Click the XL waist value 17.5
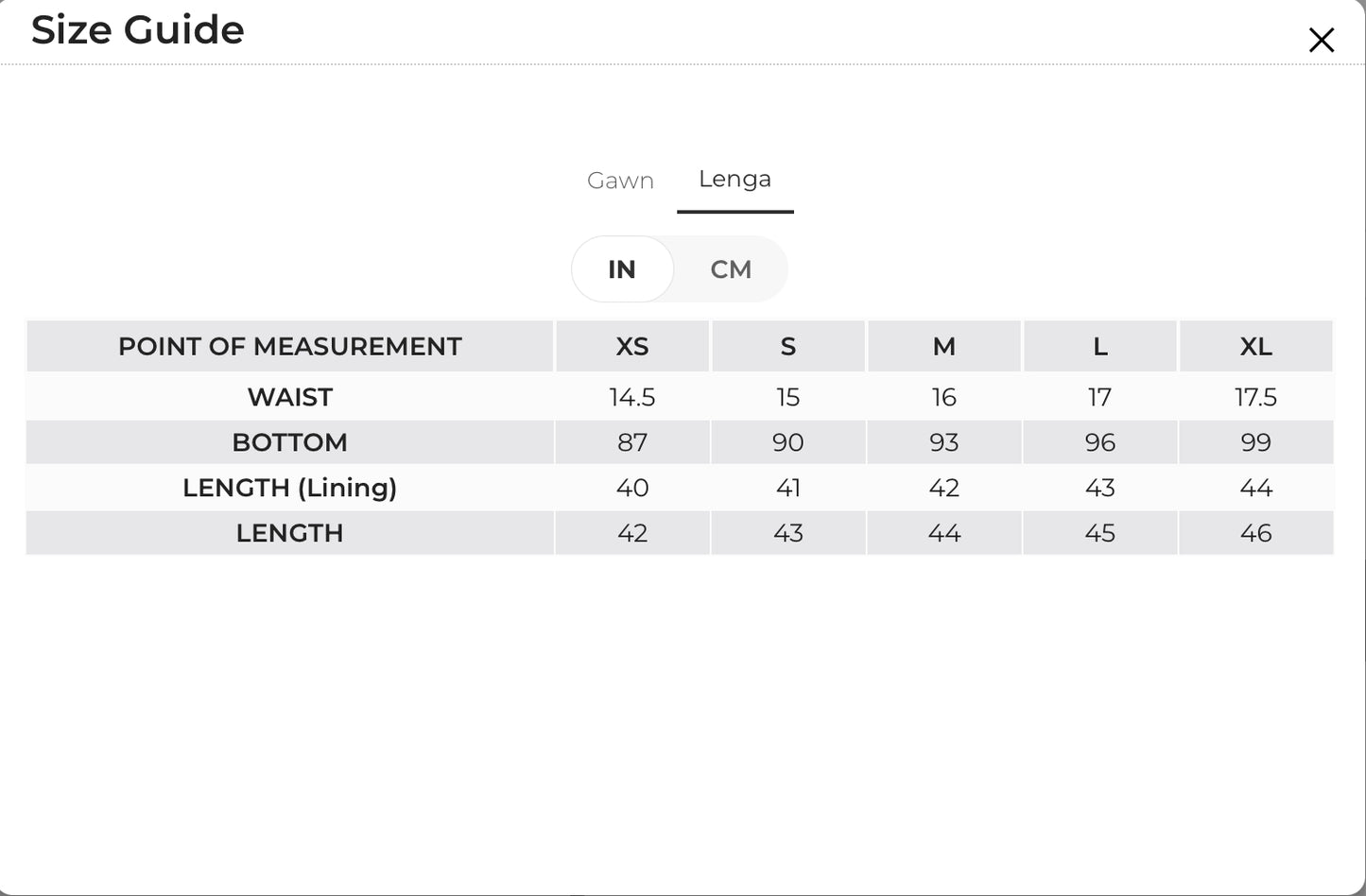This screenshot has width=1366, height=896. tap(1256, 397)
